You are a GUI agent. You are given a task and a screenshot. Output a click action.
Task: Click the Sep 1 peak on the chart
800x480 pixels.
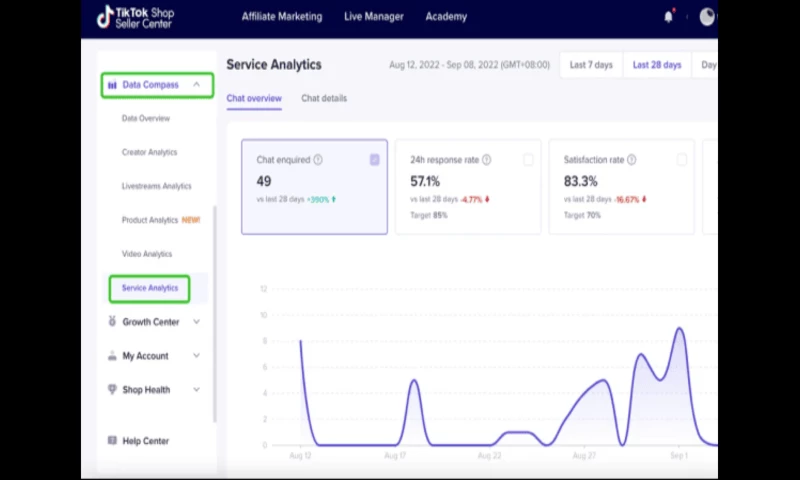click(x=680, y=329)
